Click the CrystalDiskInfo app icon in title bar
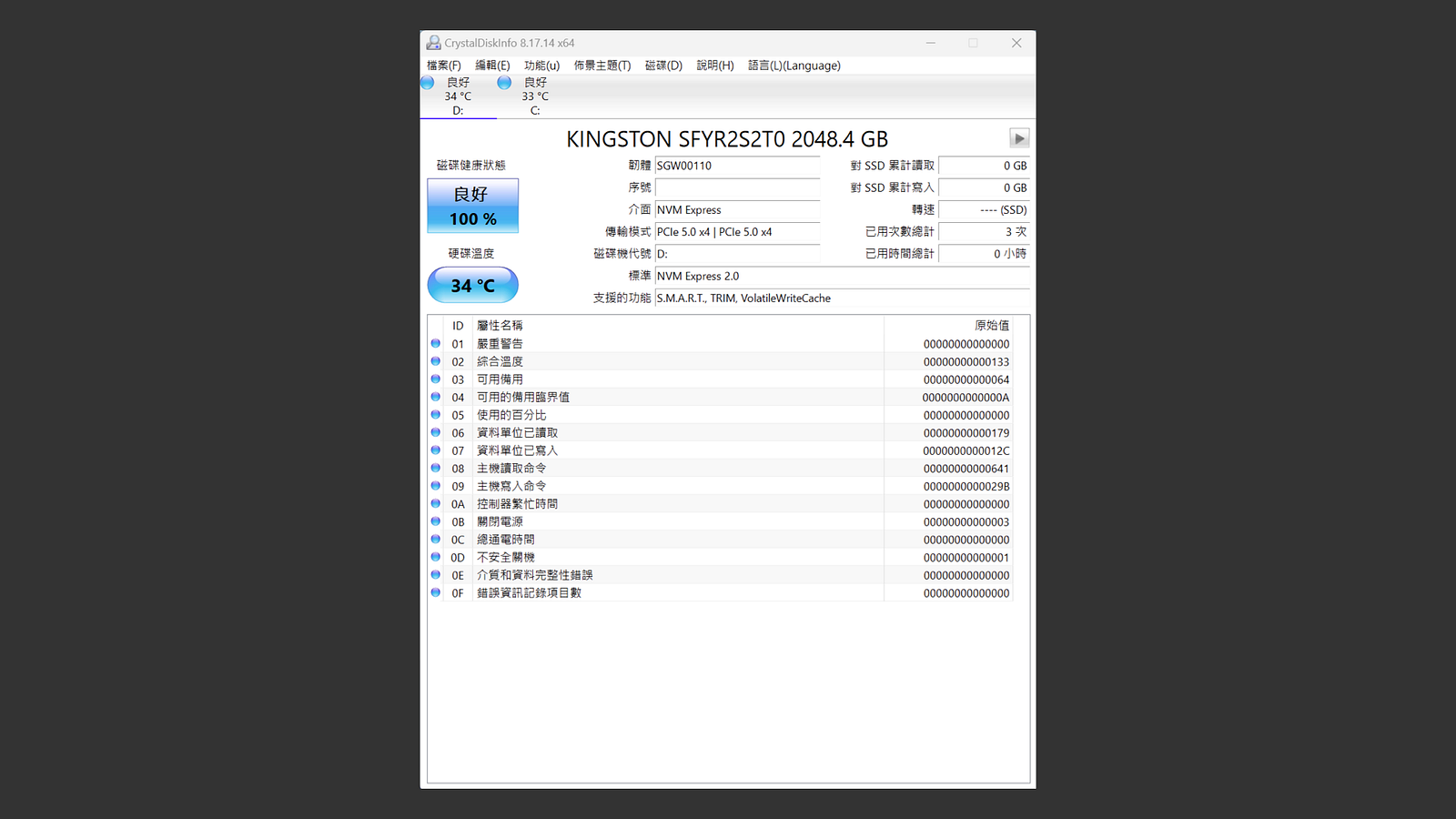 click(x=433, y=43)
